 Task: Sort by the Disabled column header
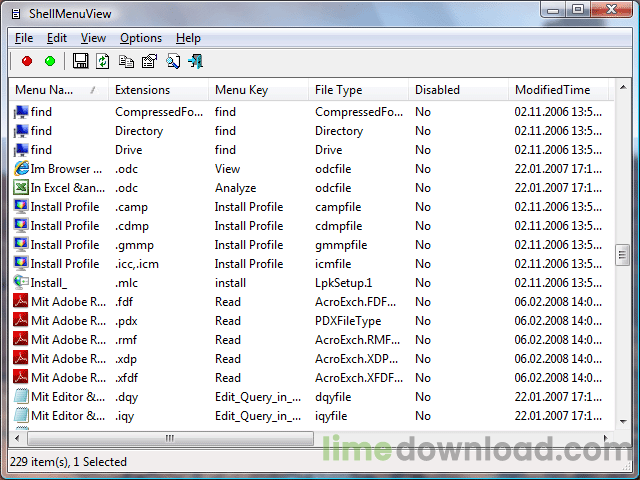[x=458, y=90]
